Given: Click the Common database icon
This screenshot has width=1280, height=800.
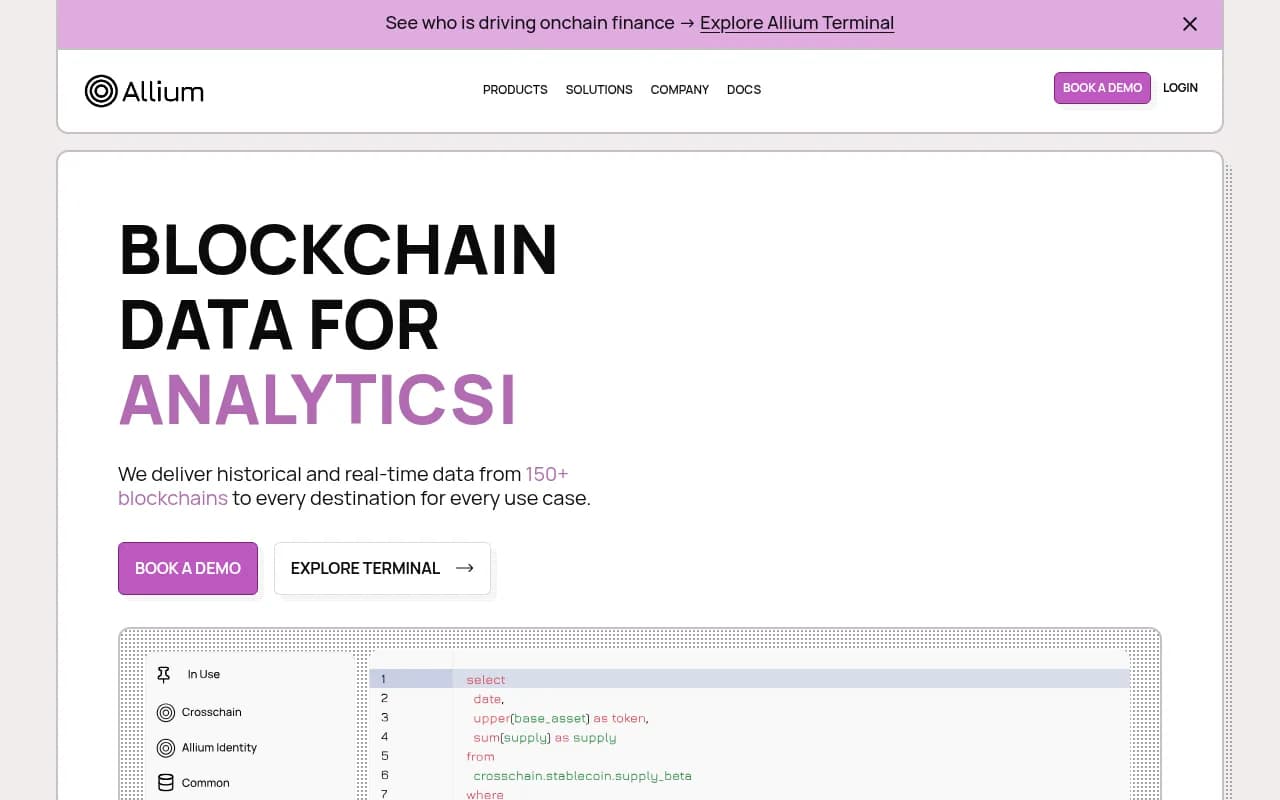Looking at the screenshot, I should click(166, 783).
